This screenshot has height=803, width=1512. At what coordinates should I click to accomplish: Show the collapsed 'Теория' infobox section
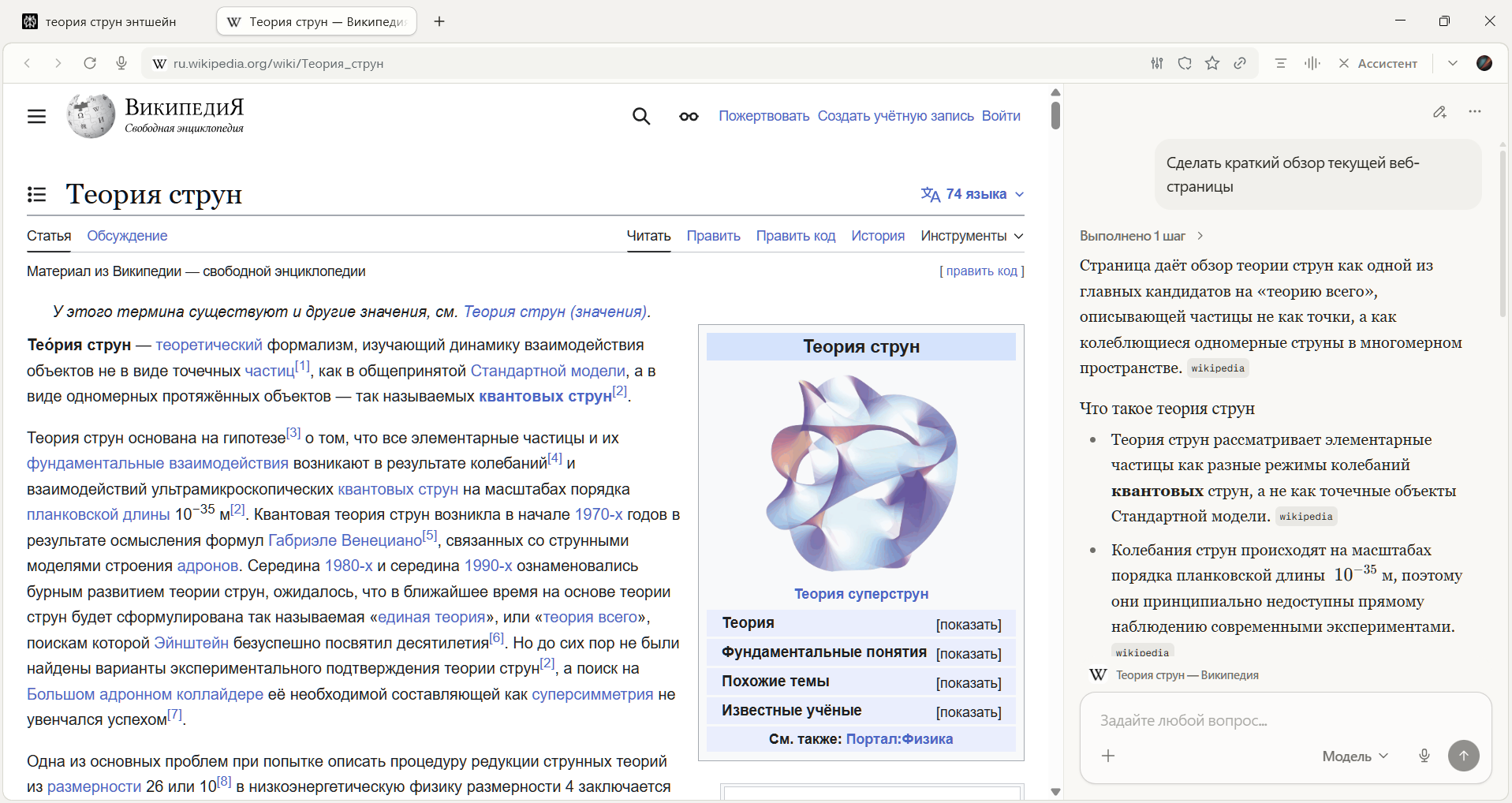968,625
